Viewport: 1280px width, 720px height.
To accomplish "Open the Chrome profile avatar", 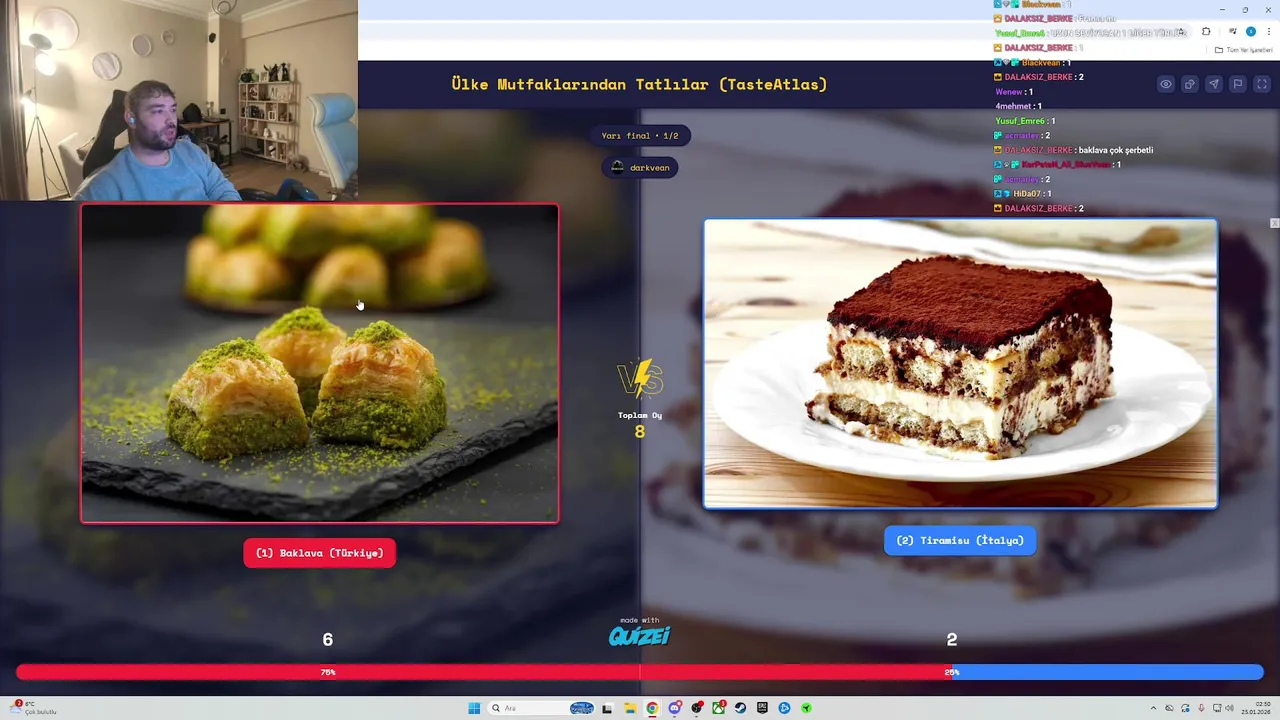I will [1251, 31].
